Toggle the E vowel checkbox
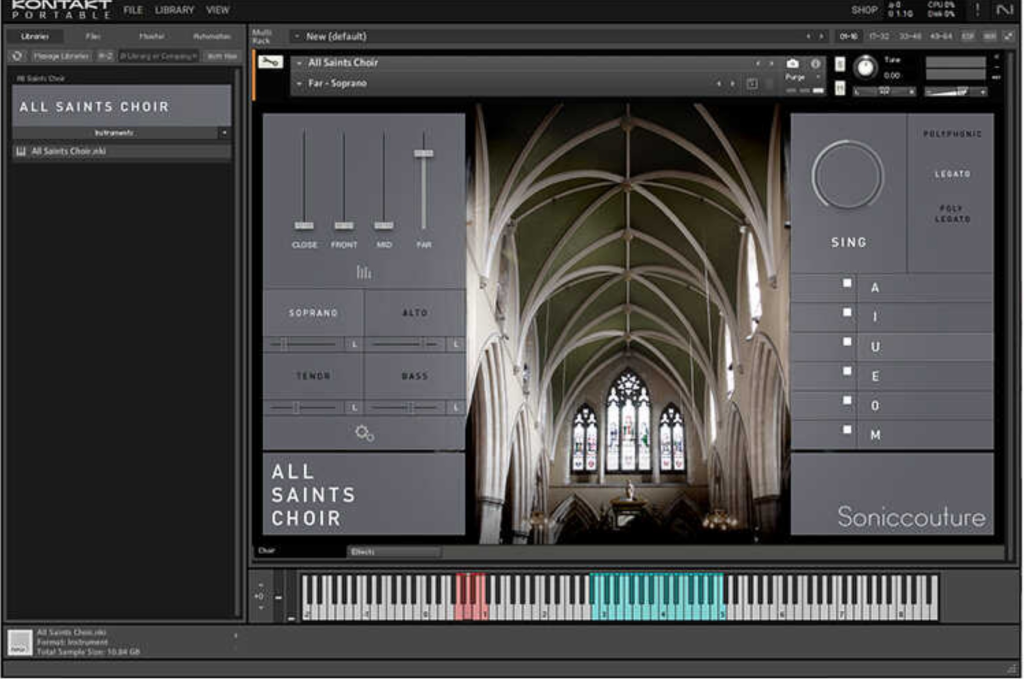1024x679 pixels. 847,371
